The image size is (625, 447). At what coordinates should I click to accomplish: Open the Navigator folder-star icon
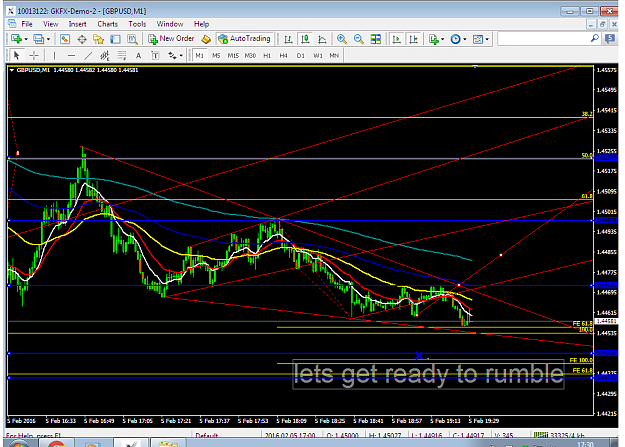(98, 39)
